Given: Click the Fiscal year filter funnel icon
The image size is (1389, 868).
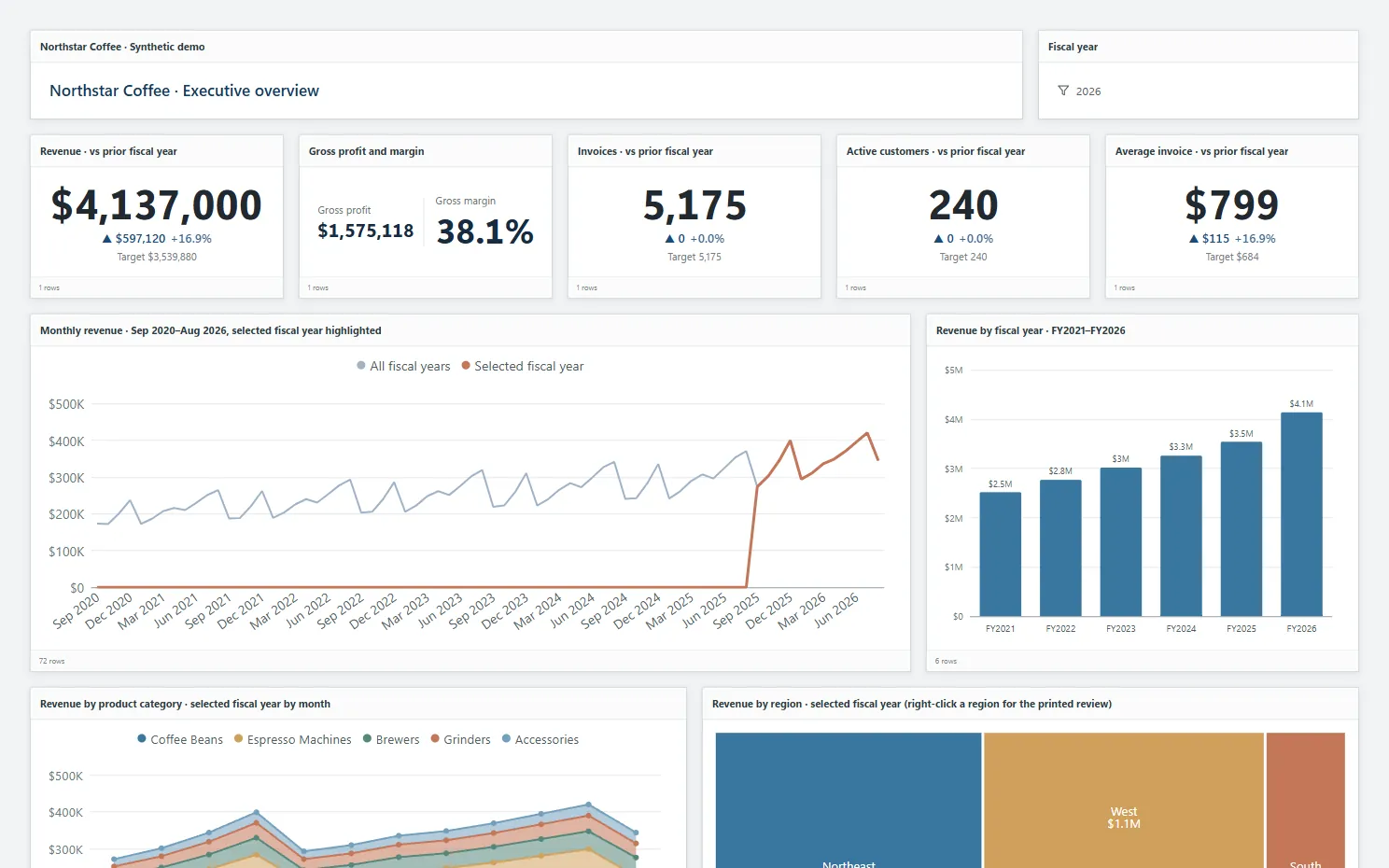Looking at the screenshot, I should [x=1063, y=91].
